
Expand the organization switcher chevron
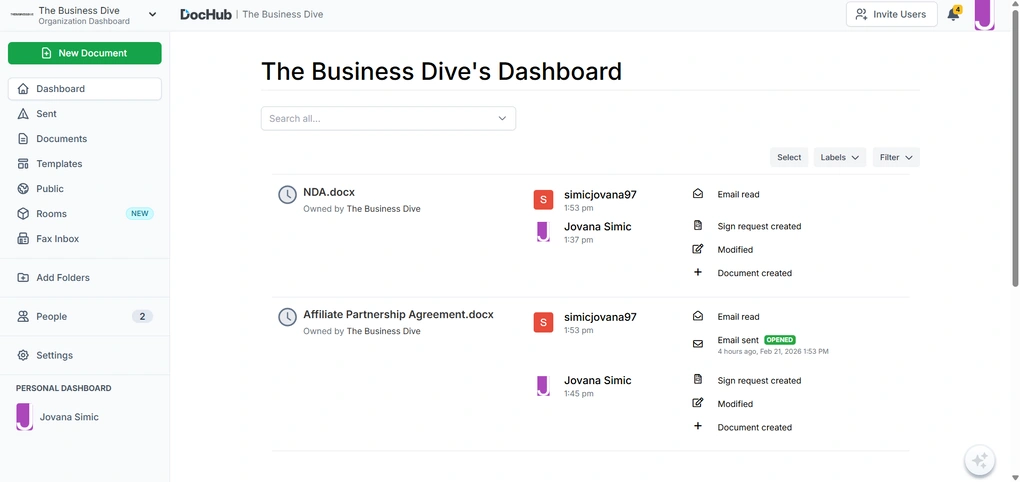coord(152,14)
